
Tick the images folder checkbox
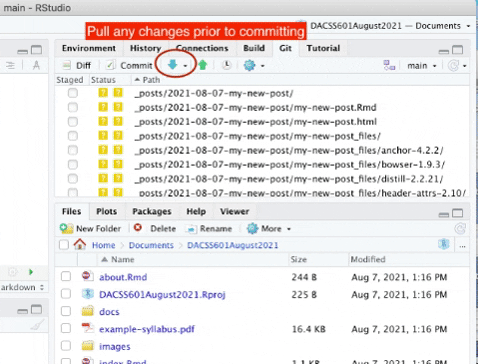66,346
